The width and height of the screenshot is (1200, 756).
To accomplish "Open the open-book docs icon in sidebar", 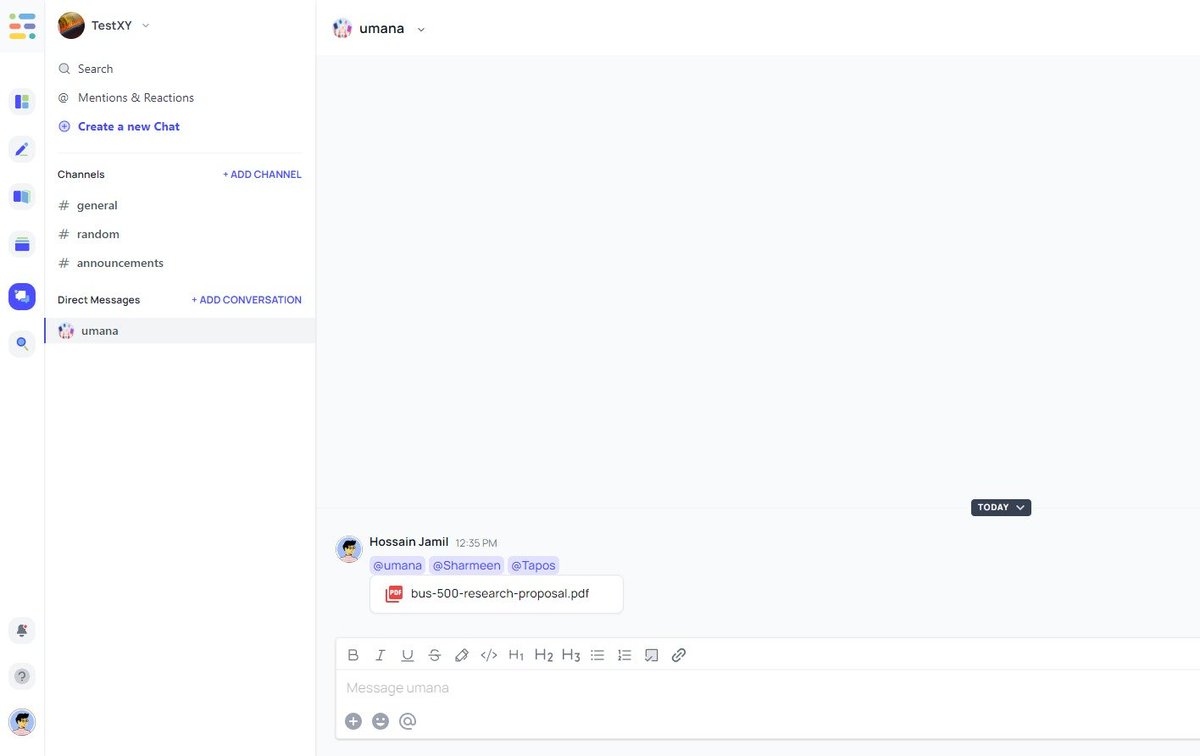I will tap(22, 196).
